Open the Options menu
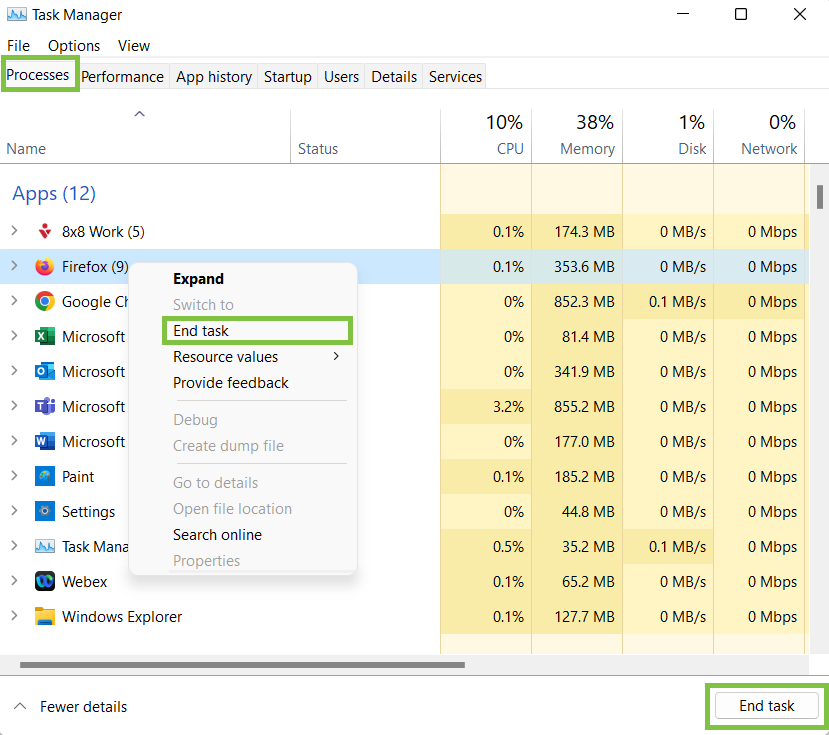The width and height of the screenshot is (829, 735). pyautogui.click(x=74, y=46)
